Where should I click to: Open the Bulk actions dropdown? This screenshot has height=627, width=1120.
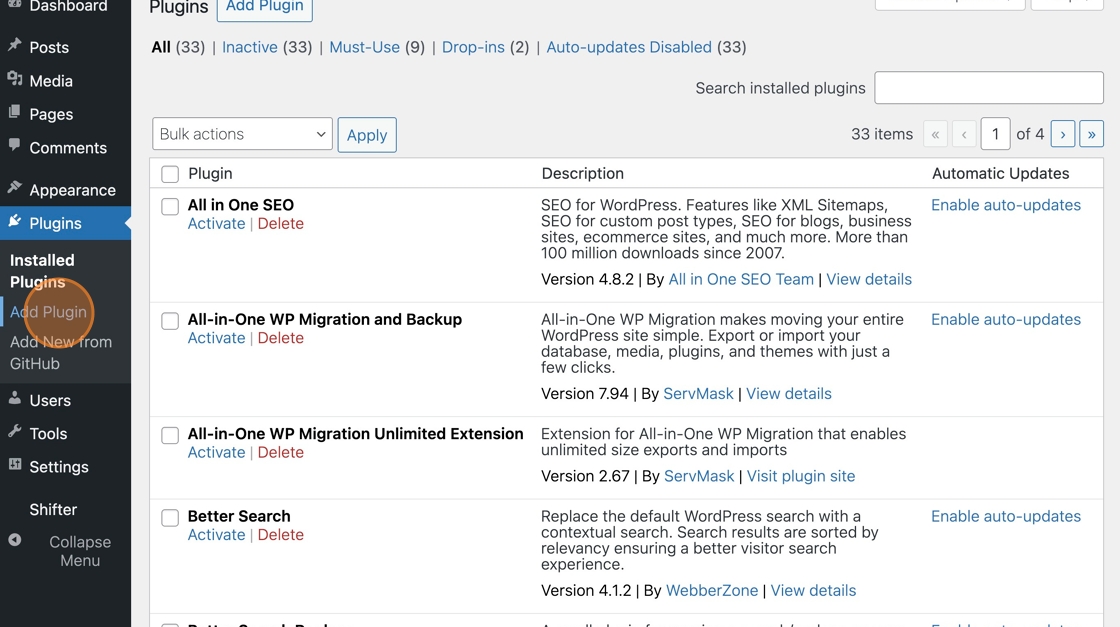pyautogui.click(x=242, y=134)
